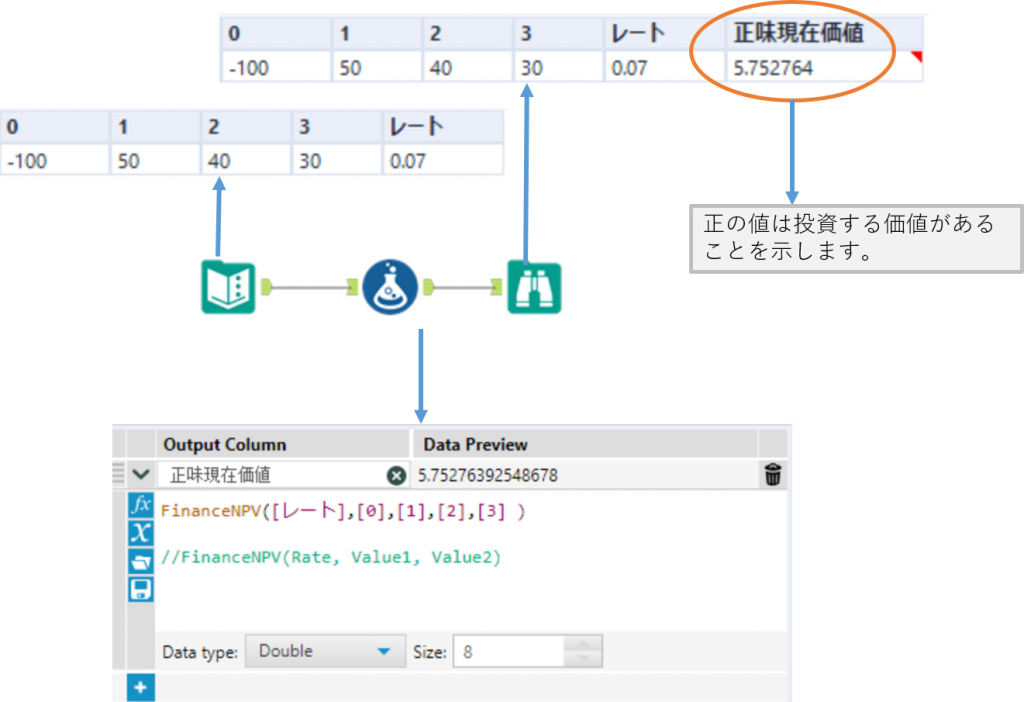Open the Data type Double dropdown
Image resolution: width=1024 pixels, height=702 pixels.
pyautogui.click(x=325, y=651)
